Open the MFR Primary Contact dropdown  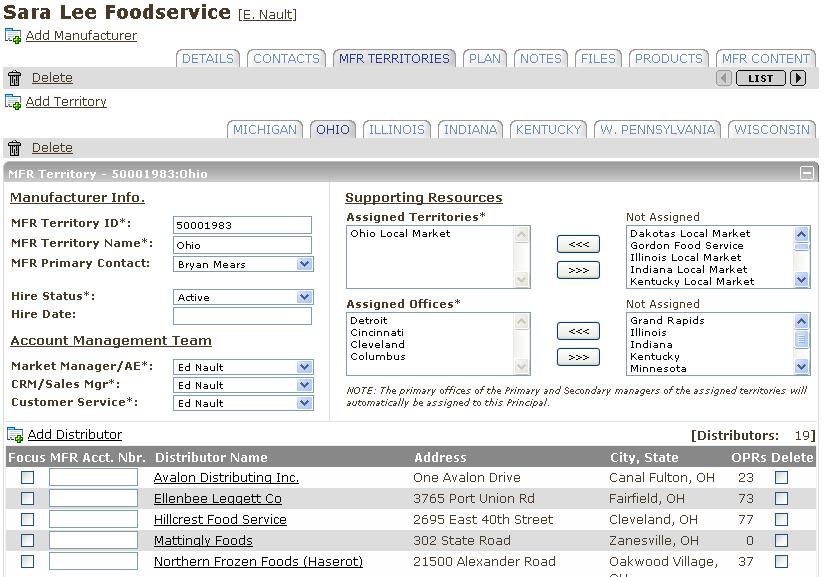[x=305, y=265]
